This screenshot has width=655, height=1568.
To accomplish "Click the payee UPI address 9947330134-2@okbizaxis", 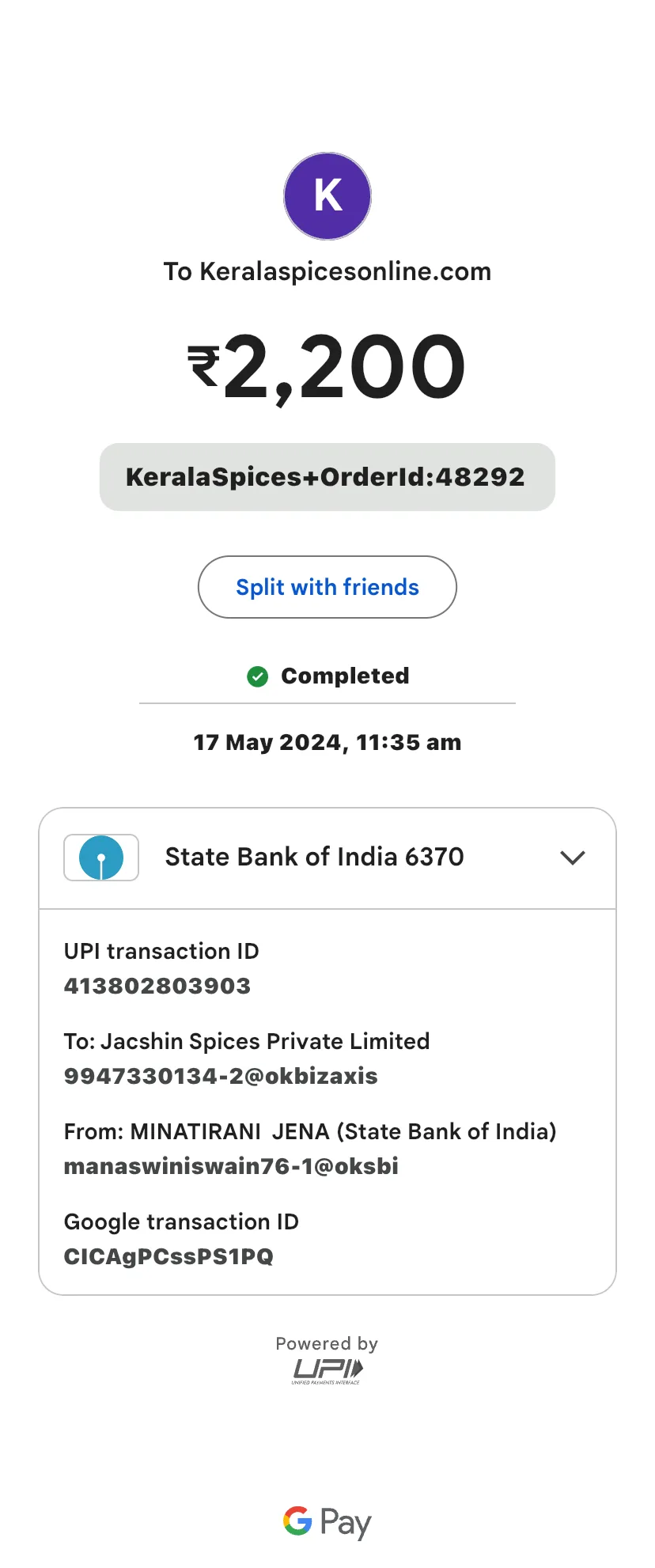I will click(221, 1076).
